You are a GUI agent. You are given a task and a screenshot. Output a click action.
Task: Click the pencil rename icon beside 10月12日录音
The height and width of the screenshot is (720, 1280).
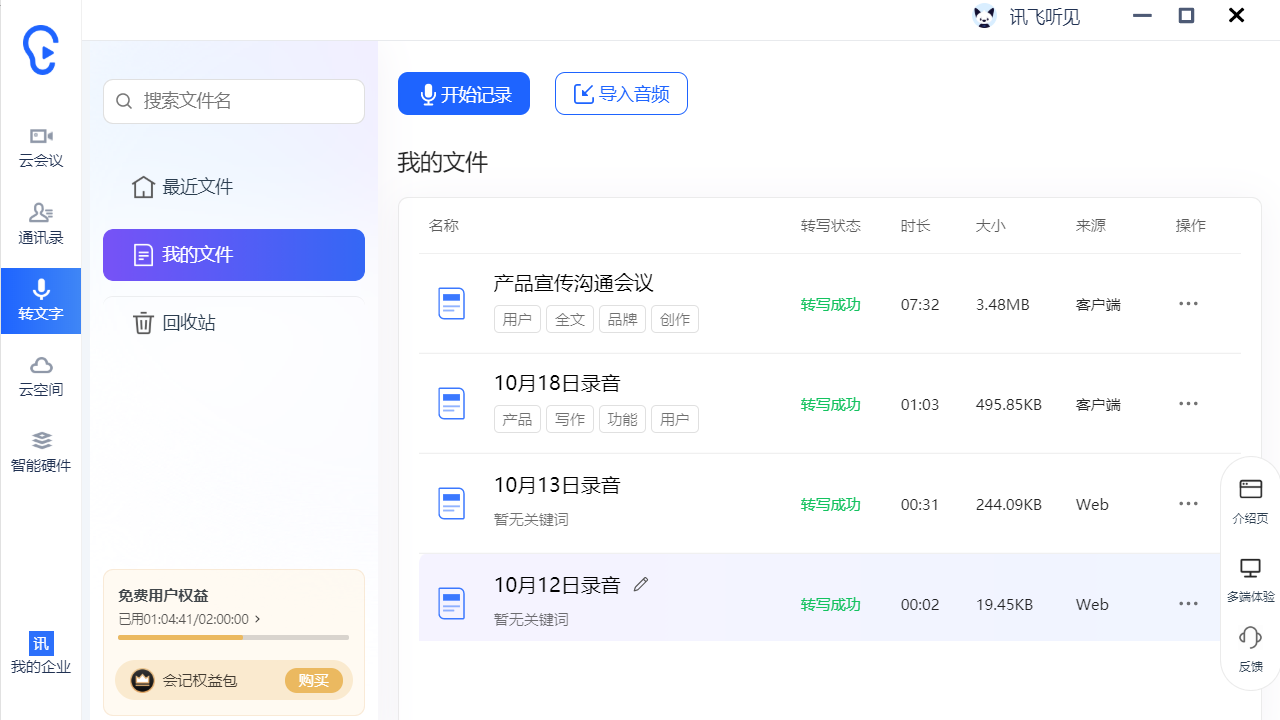tap(641, 585)
